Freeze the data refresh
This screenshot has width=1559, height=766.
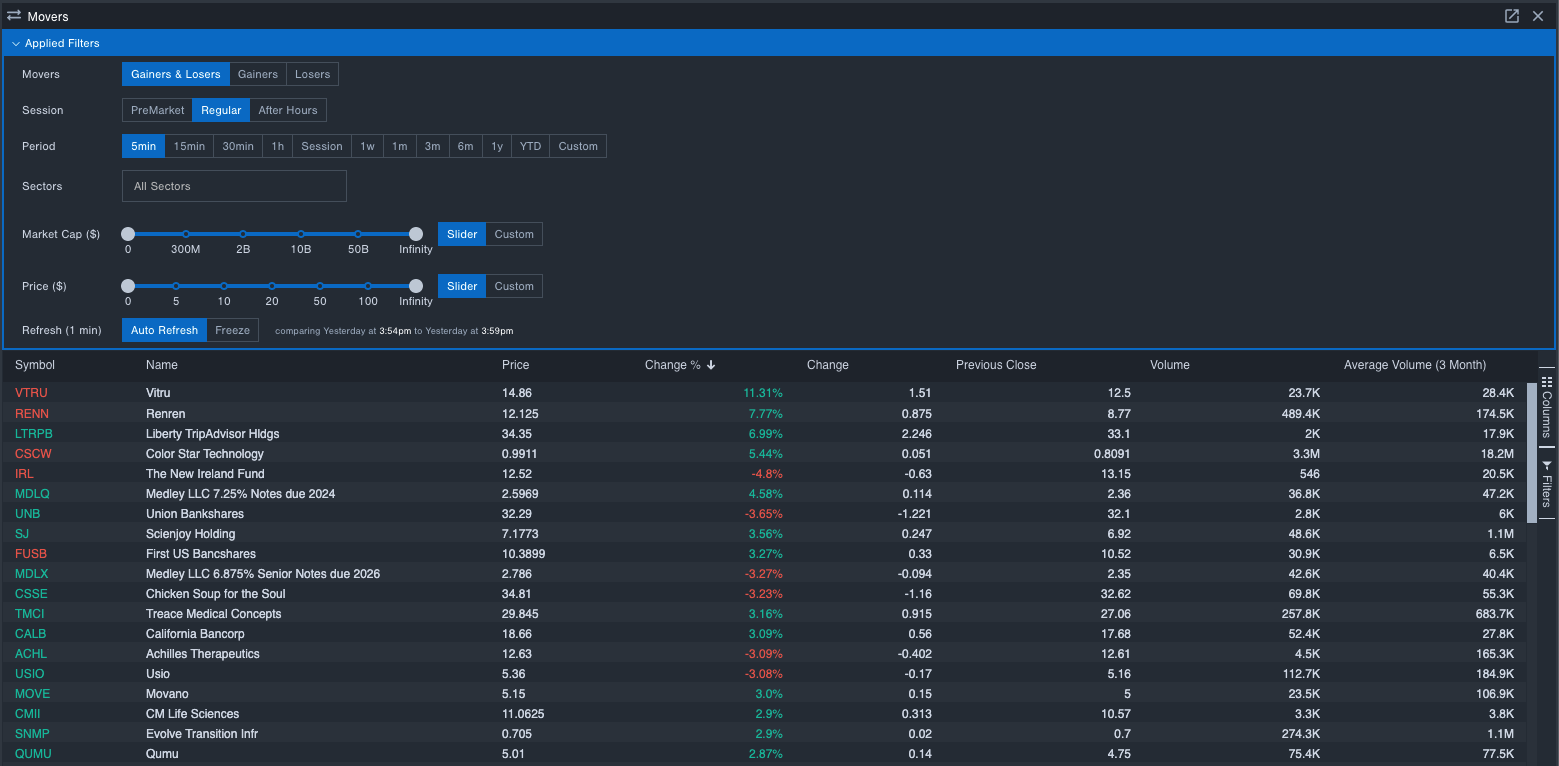[232, 330]
